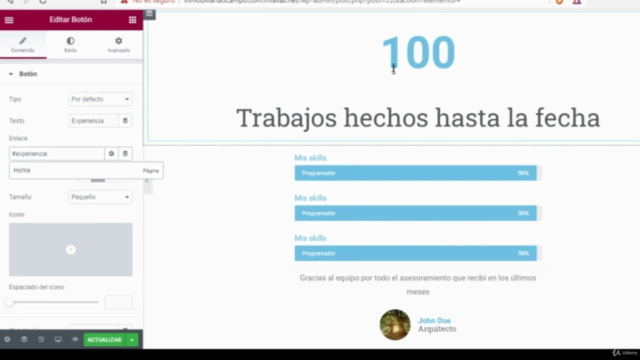Click the not-secure warning icon
This screenshot has height=360, width=640.
(124, 2)
